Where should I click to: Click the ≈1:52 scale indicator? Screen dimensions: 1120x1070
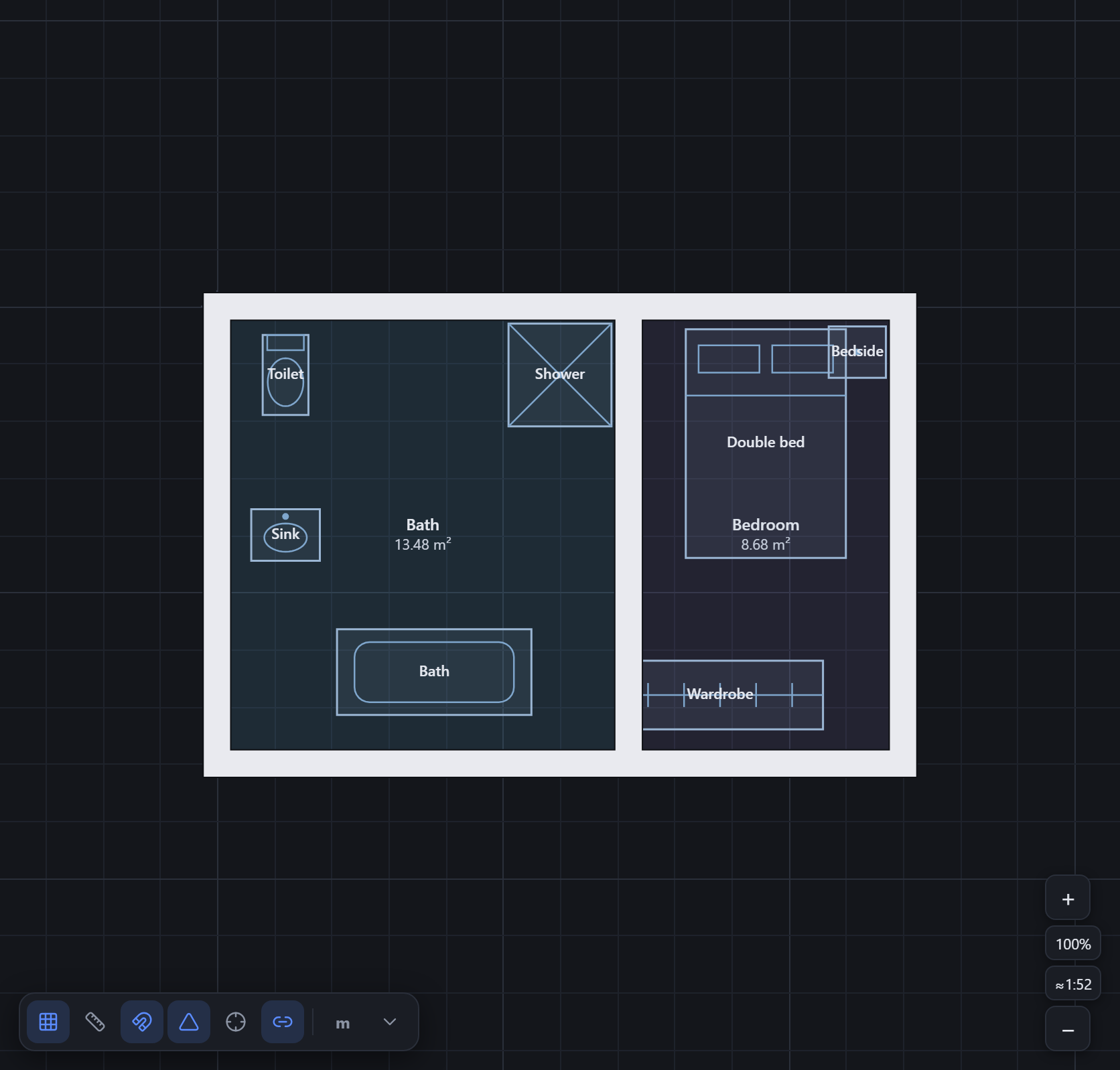click(1073, 984)
